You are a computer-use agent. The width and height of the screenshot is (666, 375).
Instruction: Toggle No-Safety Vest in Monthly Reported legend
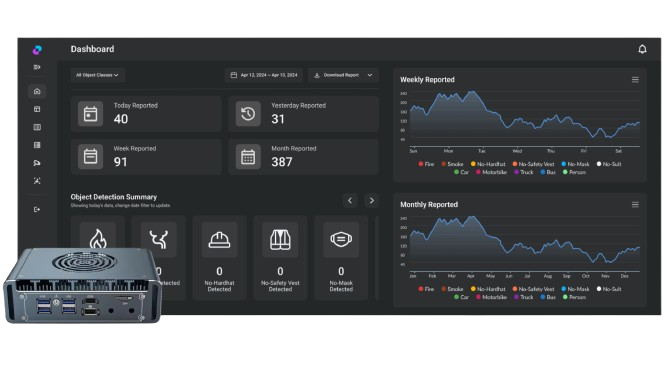pos(533,289)
